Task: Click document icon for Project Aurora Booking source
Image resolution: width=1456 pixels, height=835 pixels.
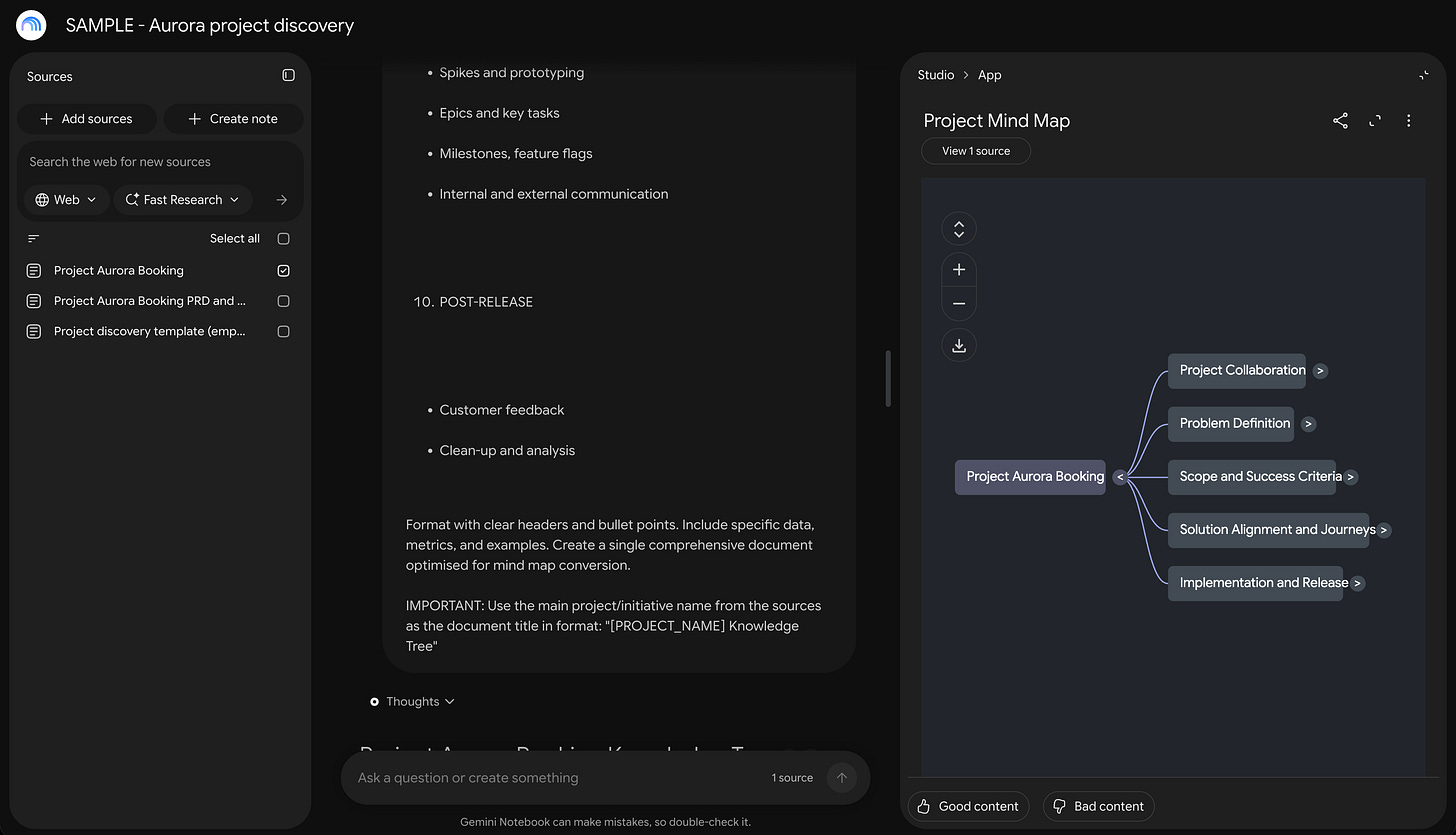Action: click(34, 271)
